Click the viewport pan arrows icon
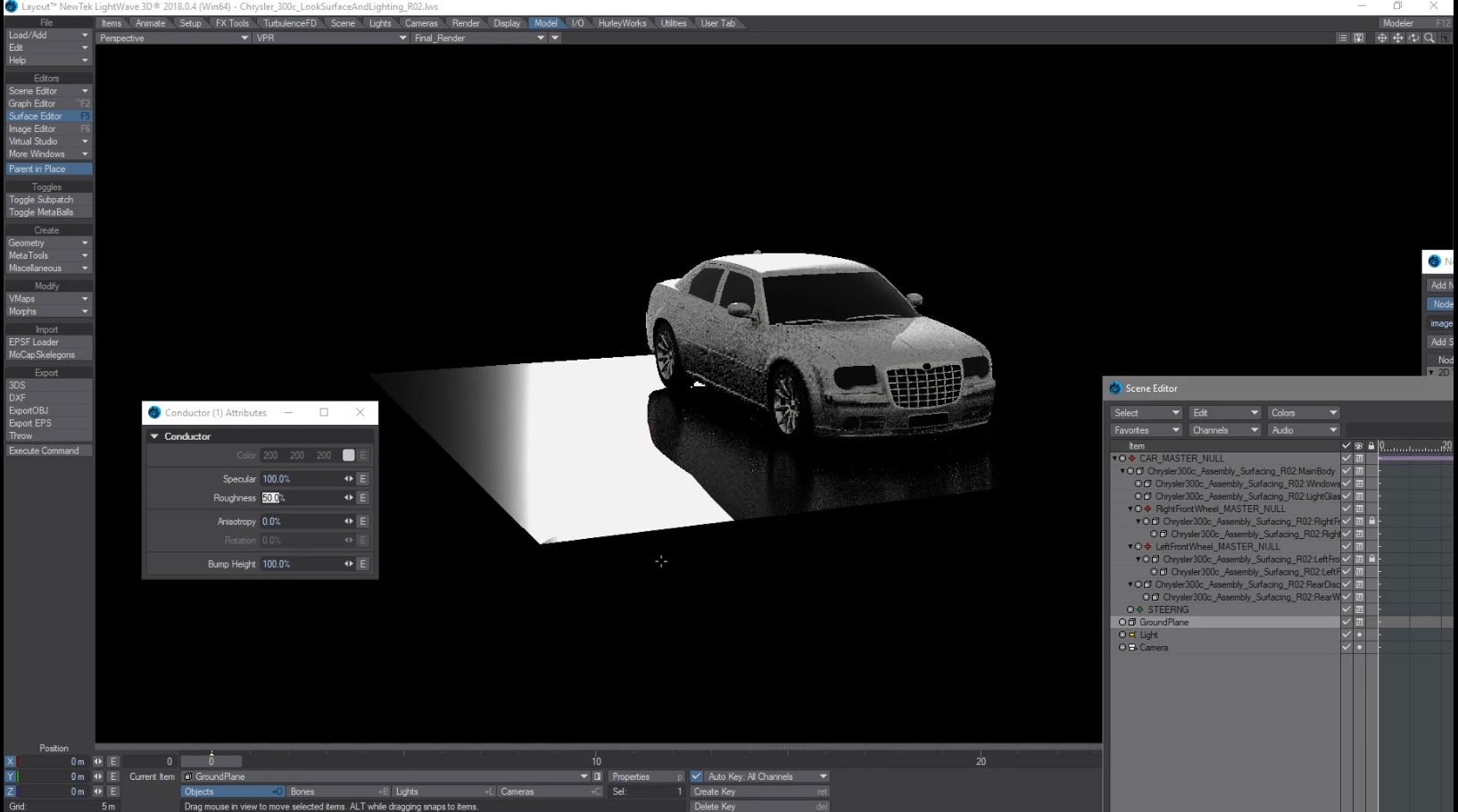1458x812 pixels. click(x=1398, y=38)
